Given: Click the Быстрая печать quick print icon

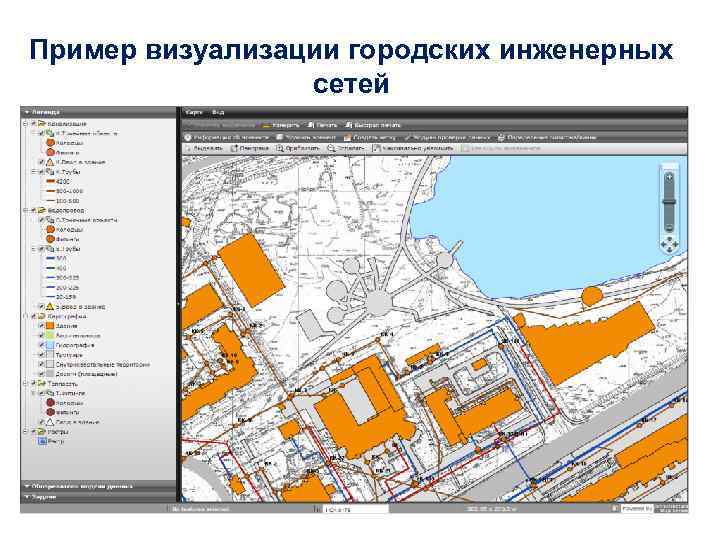Looking at the screenshot, I should tap(349, 125).
